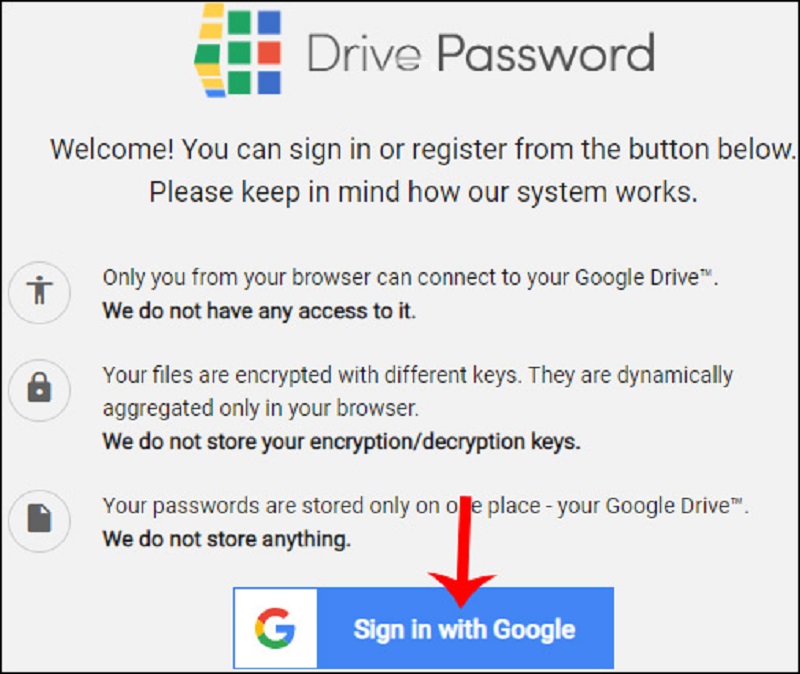Viewport: 800px width, 674px height.
Task: Click Your files are encrypted text line
Action: coord(418,376)
